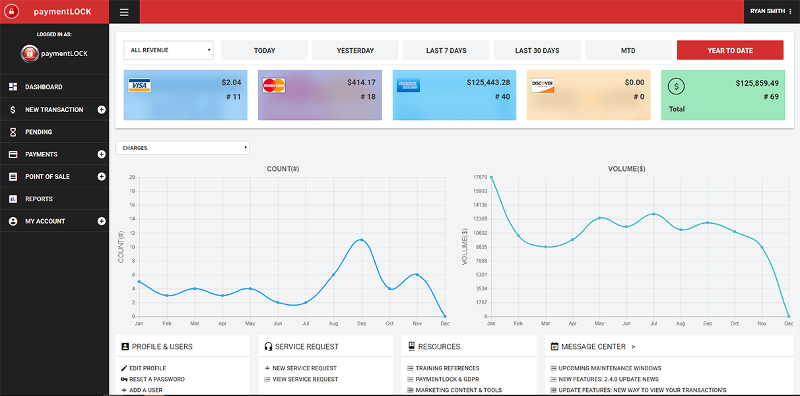Select the MTD range tab
The width and height of the screenshot is (800, 396).
coord(628,51)
